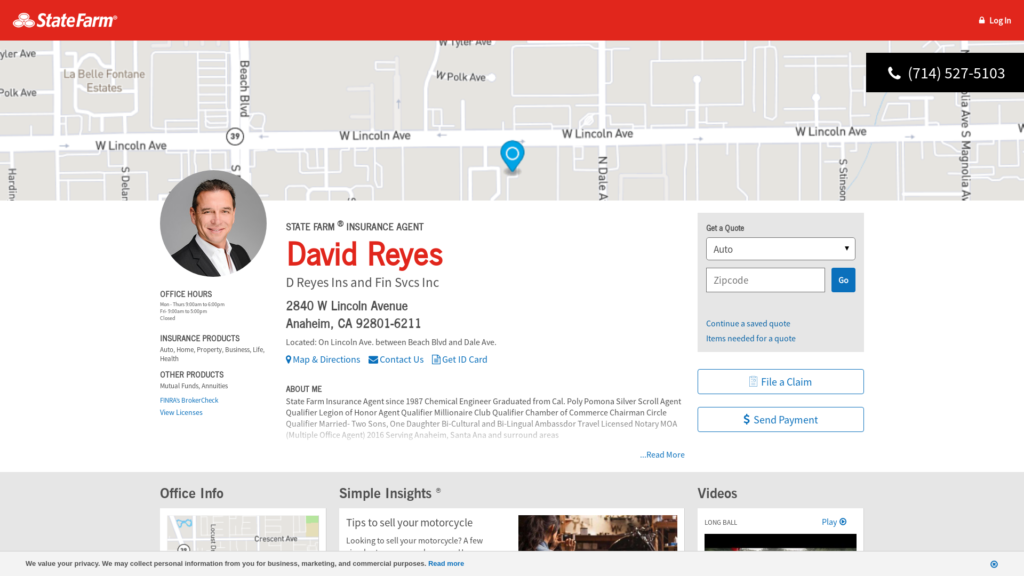Image resolution: width=1024 pixels, height=576 pixels.
Task: Focus the Zipcode input field
Action: [x=765, y=280]
